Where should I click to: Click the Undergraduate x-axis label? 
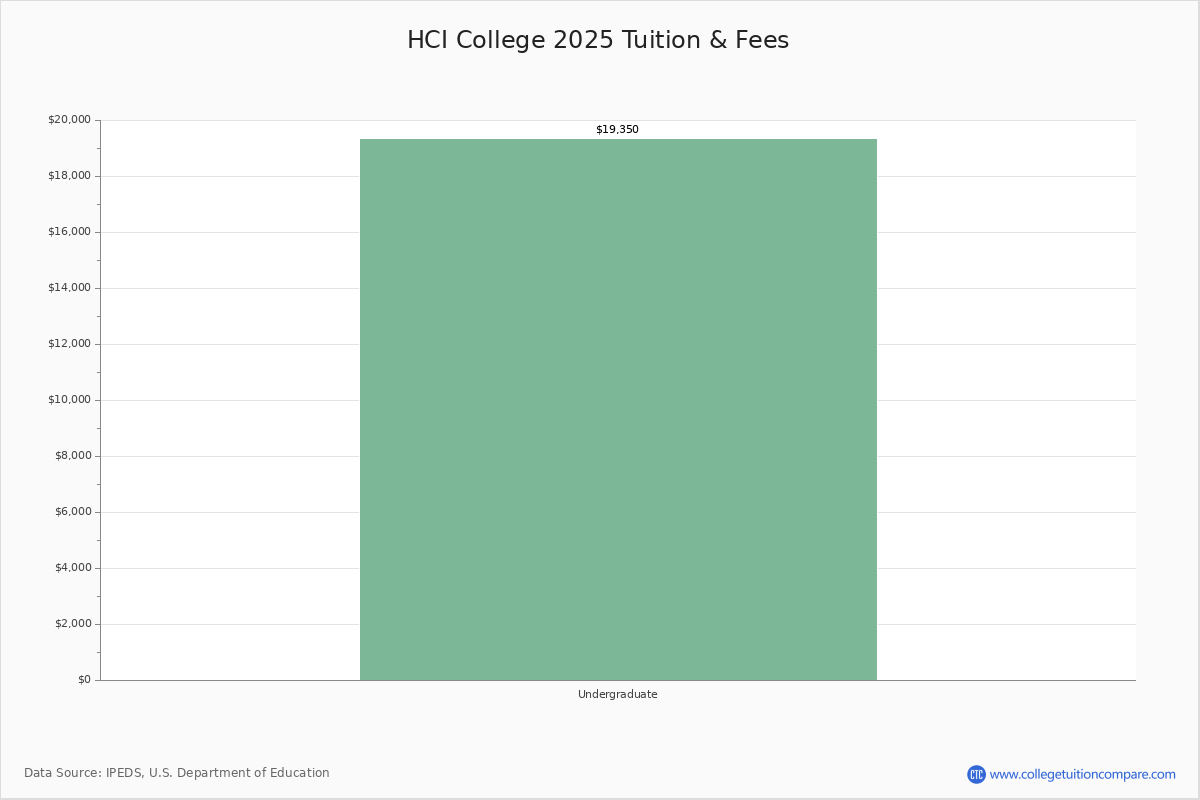coord(617,694)
